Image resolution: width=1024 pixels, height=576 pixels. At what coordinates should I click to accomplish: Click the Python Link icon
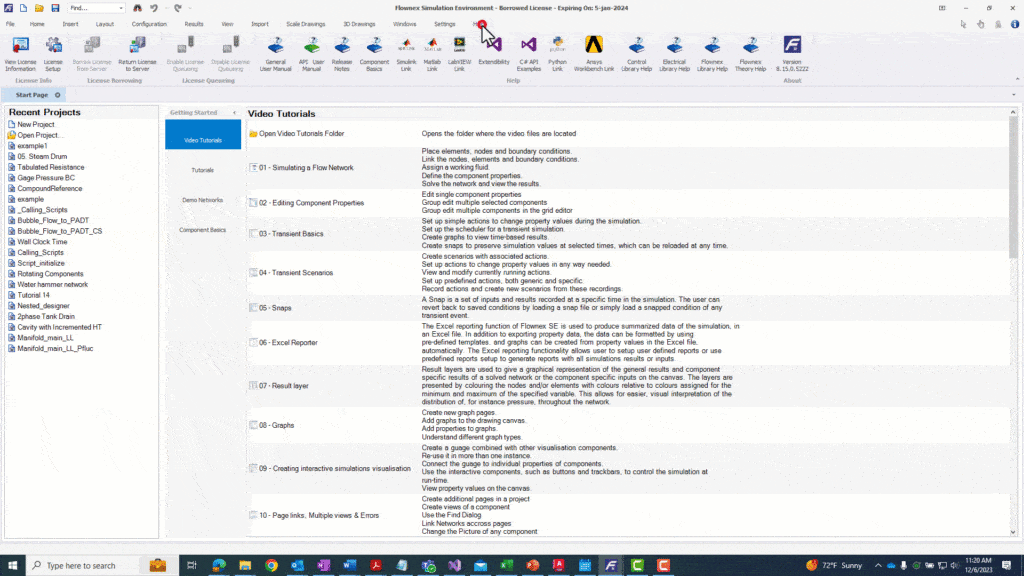[558, 52]
